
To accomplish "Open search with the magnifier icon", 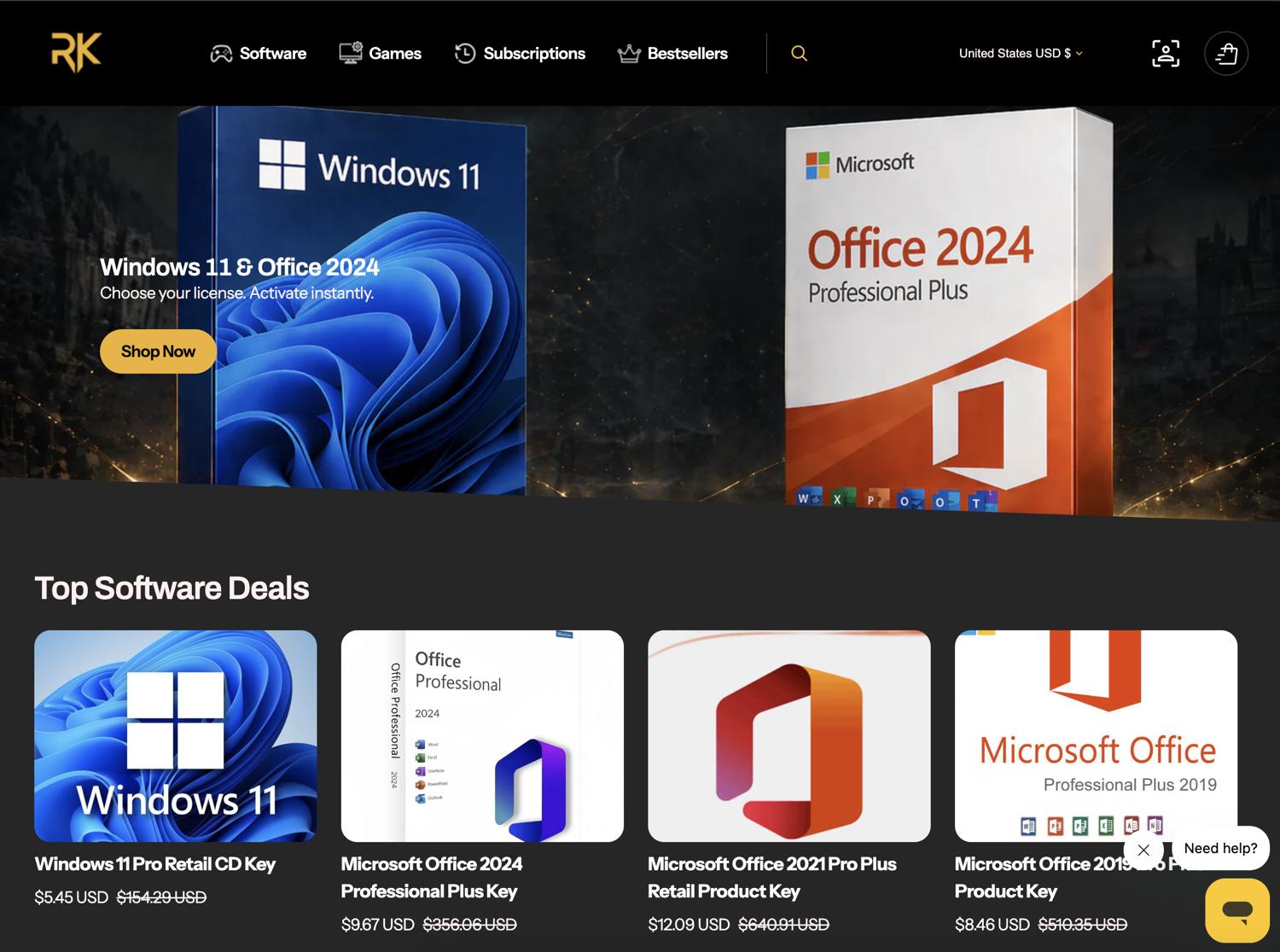I will [799, 53].
